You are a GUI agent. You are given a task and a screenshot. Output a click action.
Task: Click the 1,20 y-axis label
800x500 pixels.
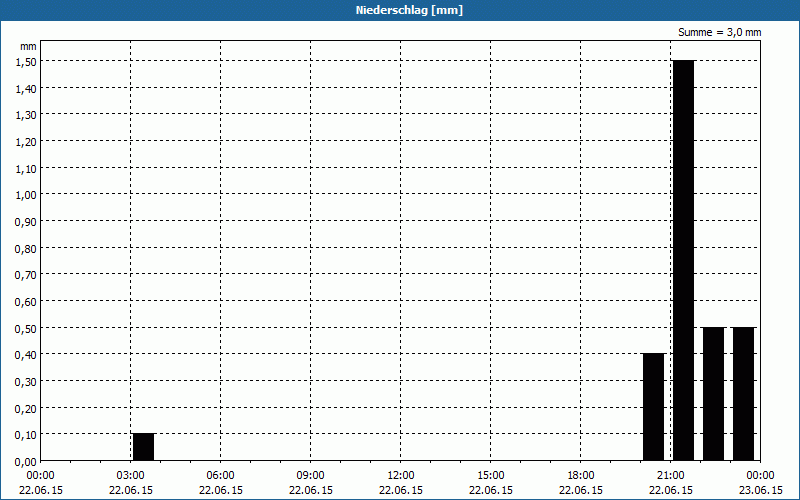pyautogui.click(x=26, y=142)
